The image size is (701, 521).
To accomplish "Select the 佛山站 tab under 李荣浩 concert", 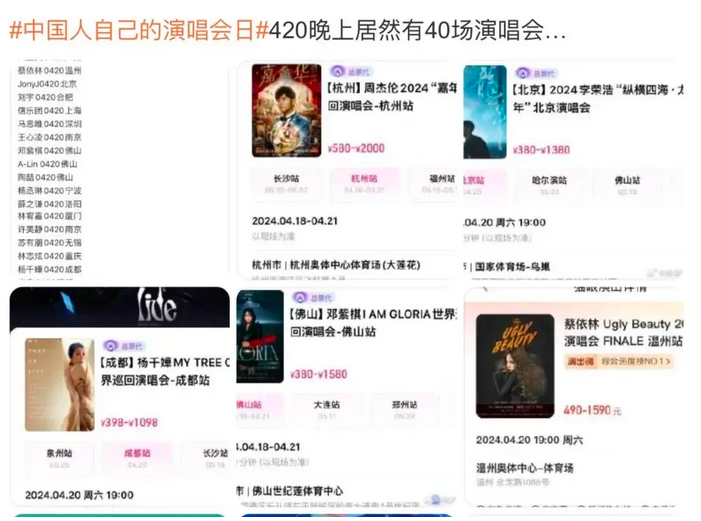I will pos(627,185).
